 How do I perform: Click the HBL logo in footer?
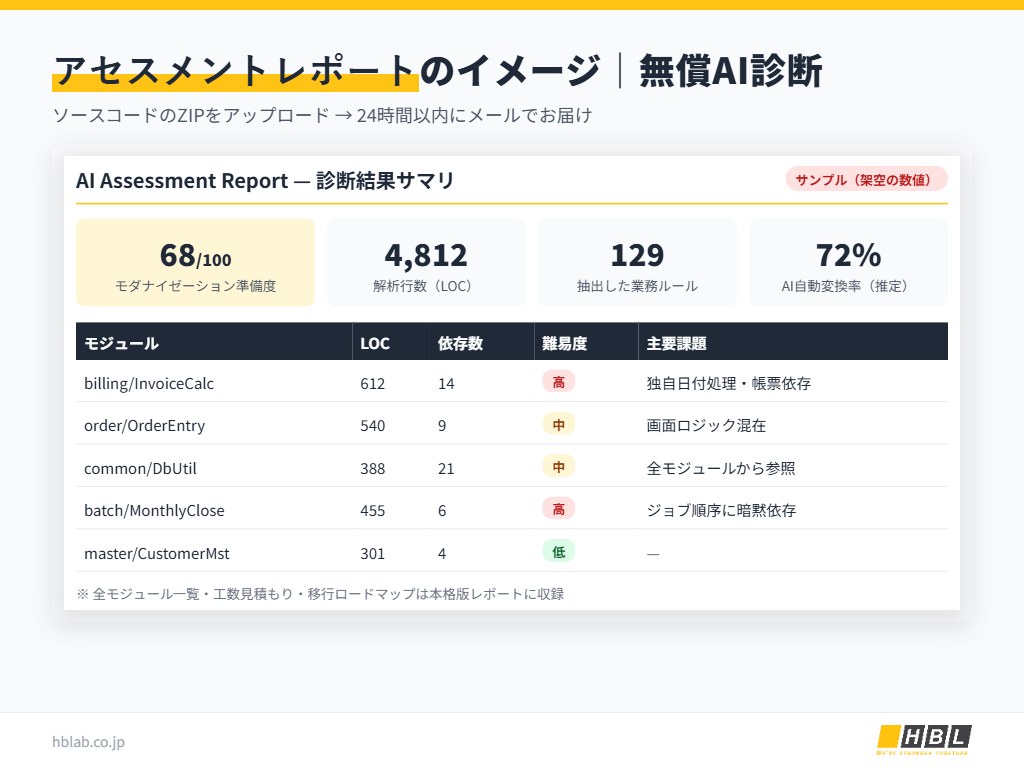coord(923,739)
